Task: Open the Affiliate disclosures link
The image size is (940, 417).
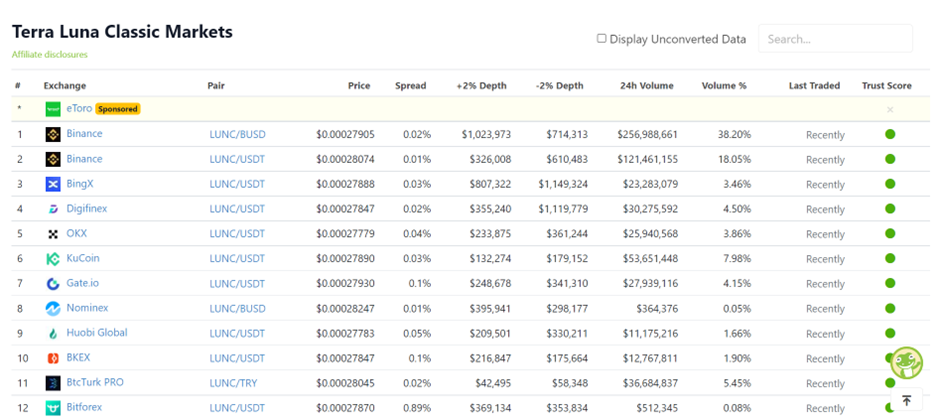Action: [x=50, y=55]
